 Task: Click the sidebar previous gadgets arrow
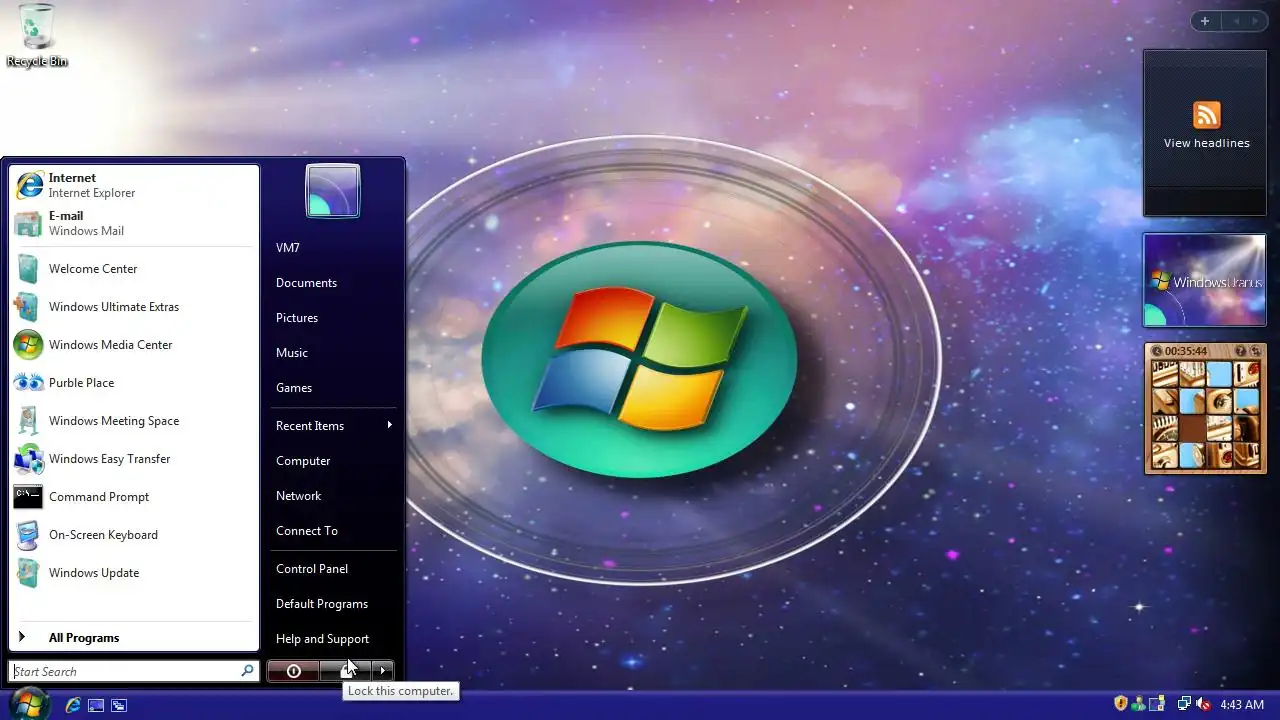pos(1235,21)
